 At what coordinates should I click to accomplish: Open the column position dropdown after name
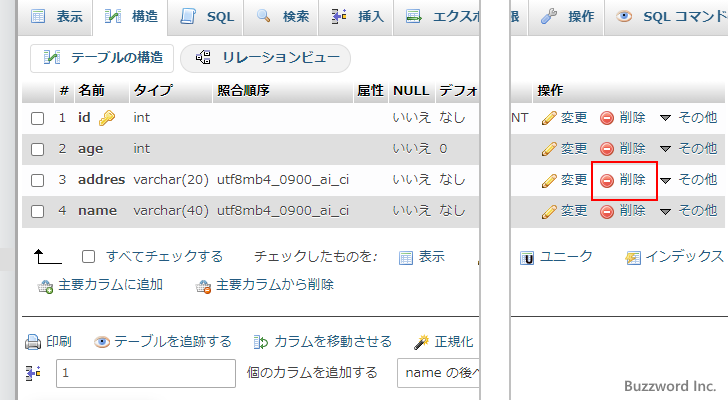[x=440, y=373]
